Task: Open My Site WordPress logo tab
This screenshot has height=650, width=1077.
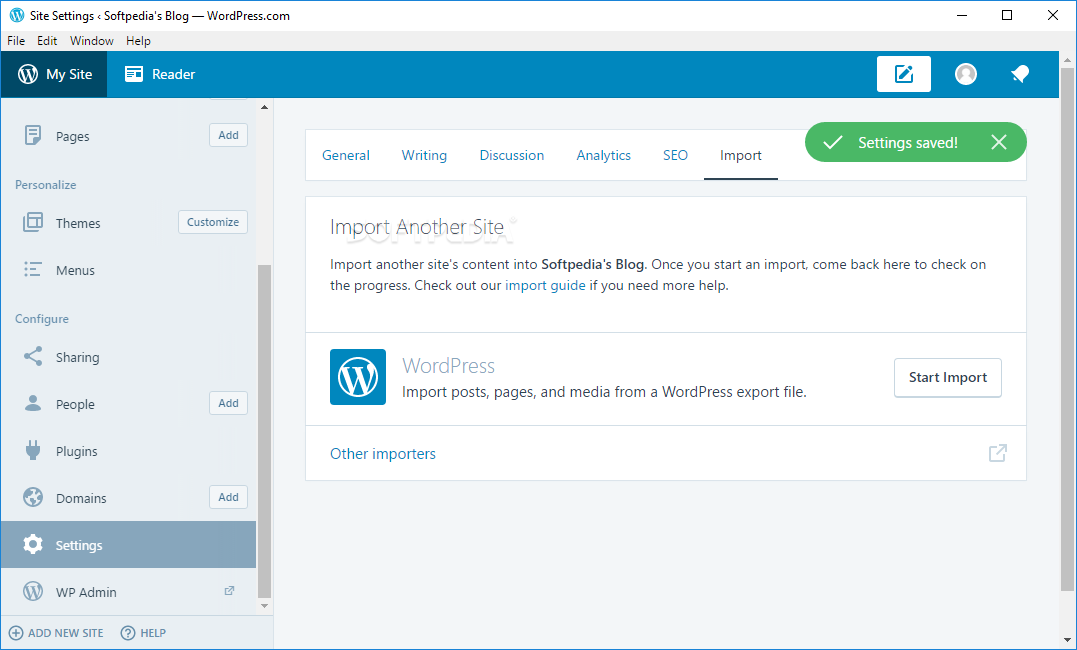Action: click(54, 74)
